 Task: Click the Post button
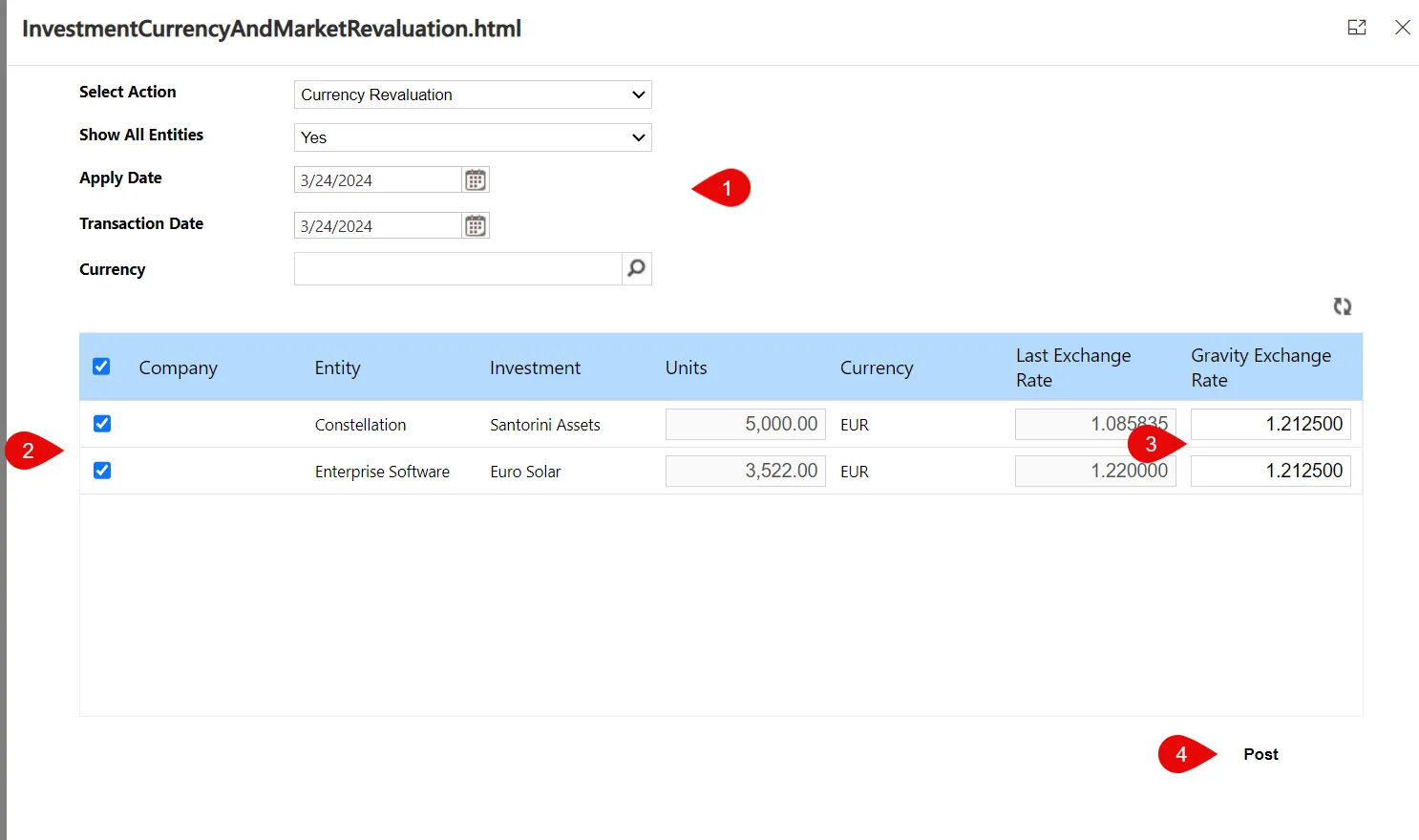point(1260,754)
